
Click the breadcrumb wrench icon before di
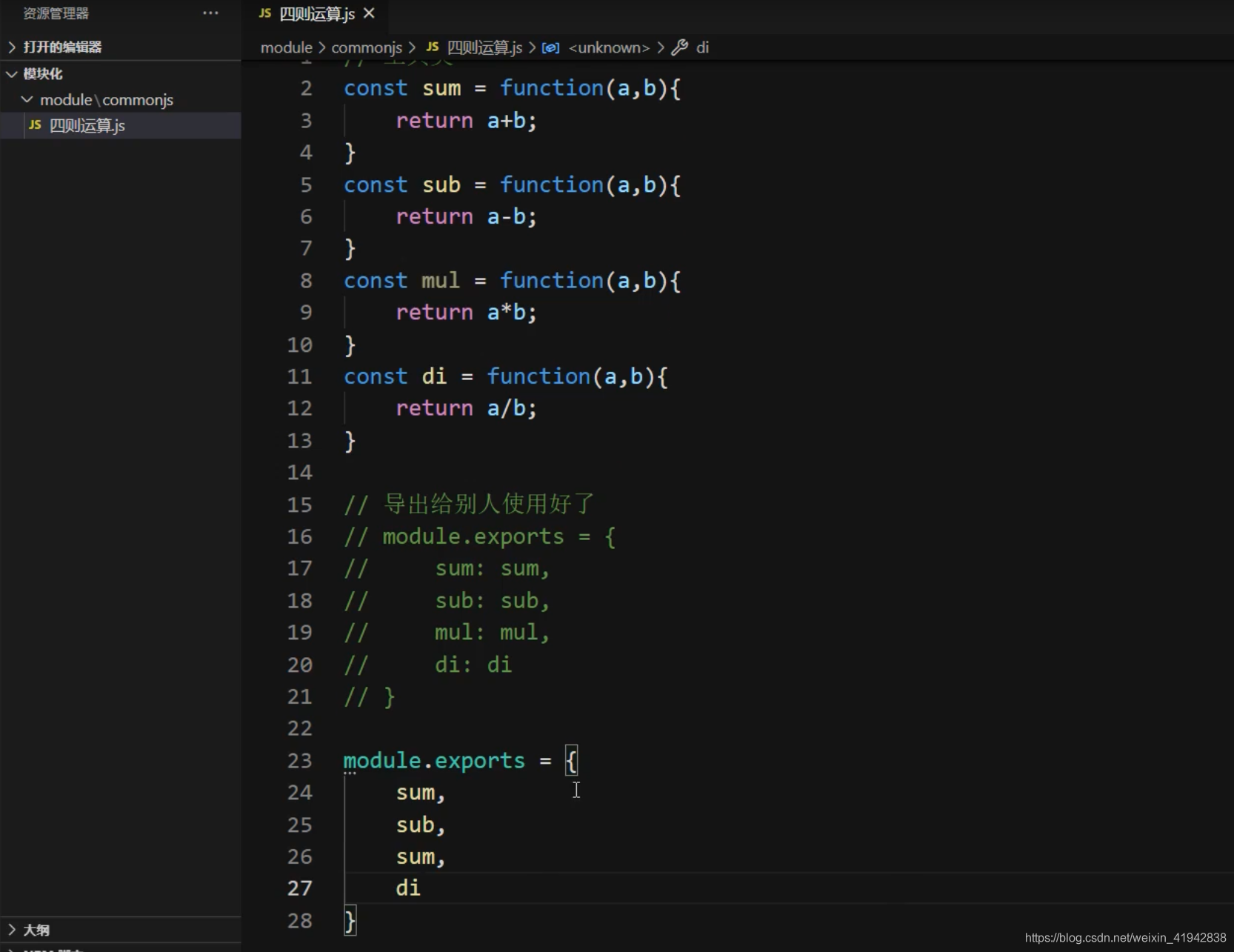click(680, 47)
